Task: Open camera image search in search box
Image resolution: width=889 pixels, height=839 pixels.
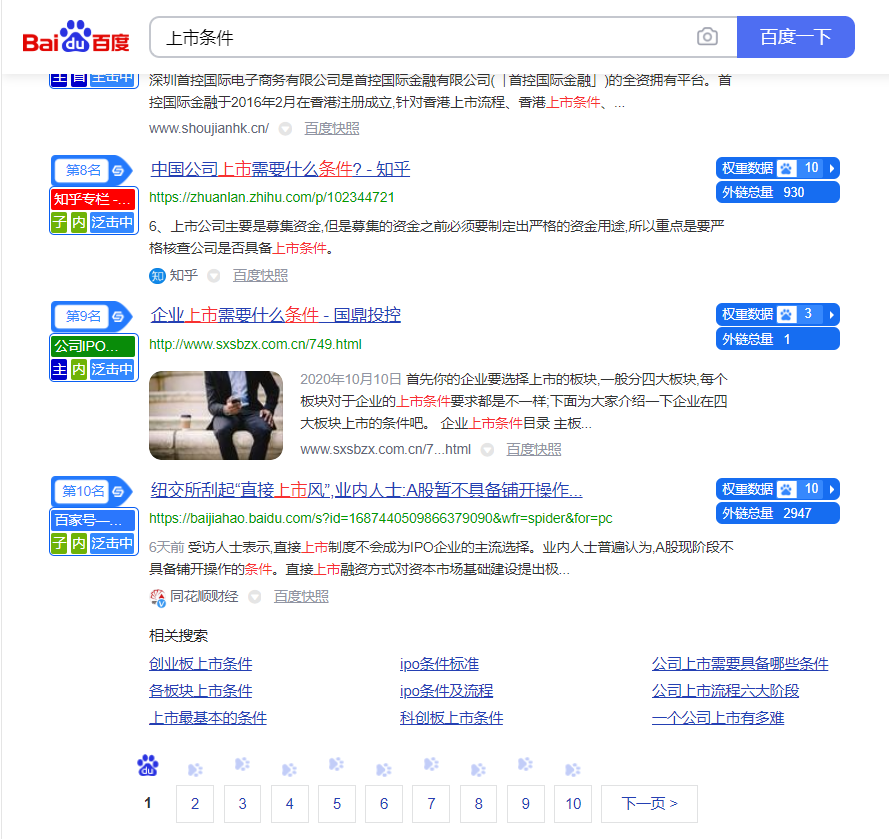Action: point(707,37)
